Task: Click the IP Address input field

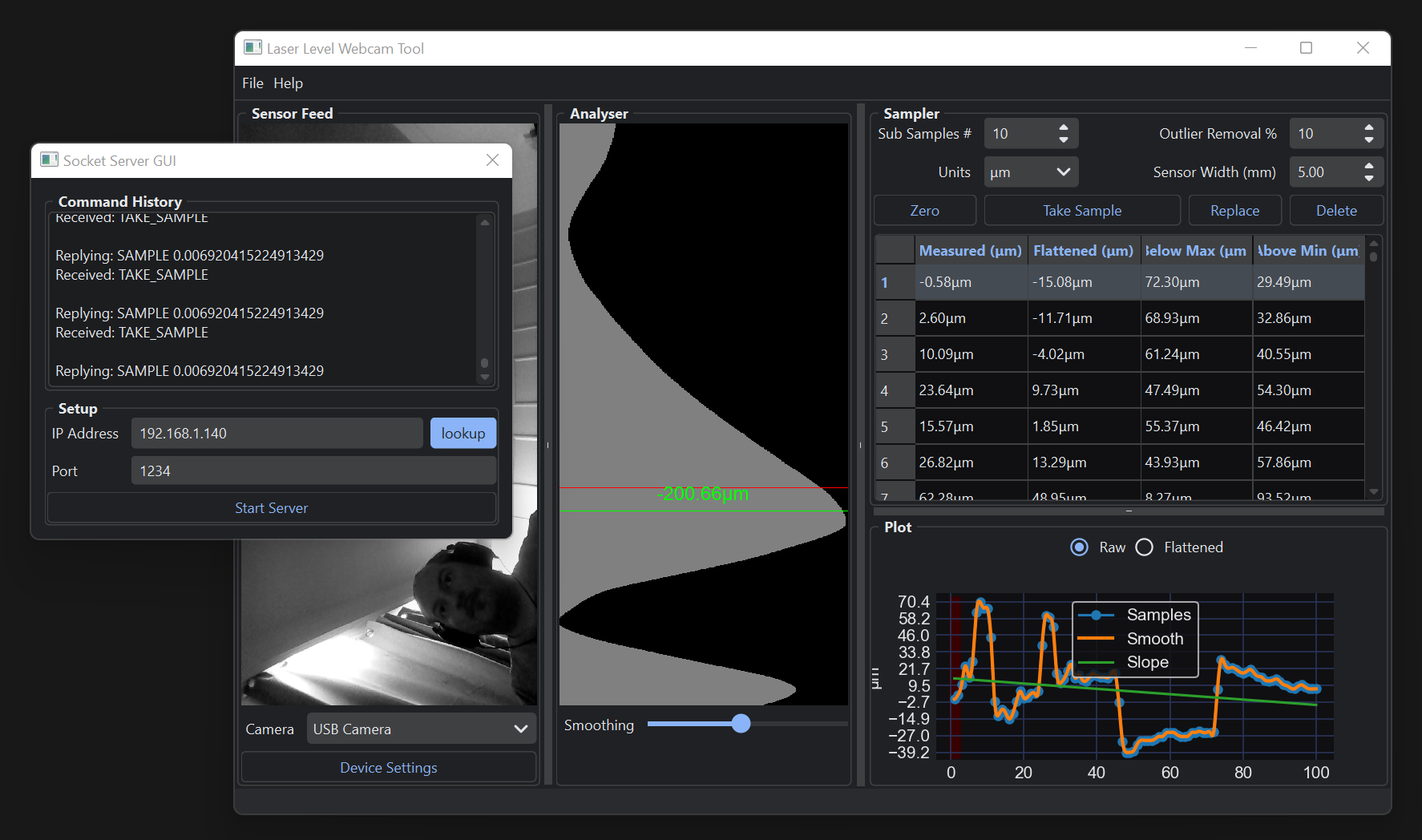Action: click(277, 434)
